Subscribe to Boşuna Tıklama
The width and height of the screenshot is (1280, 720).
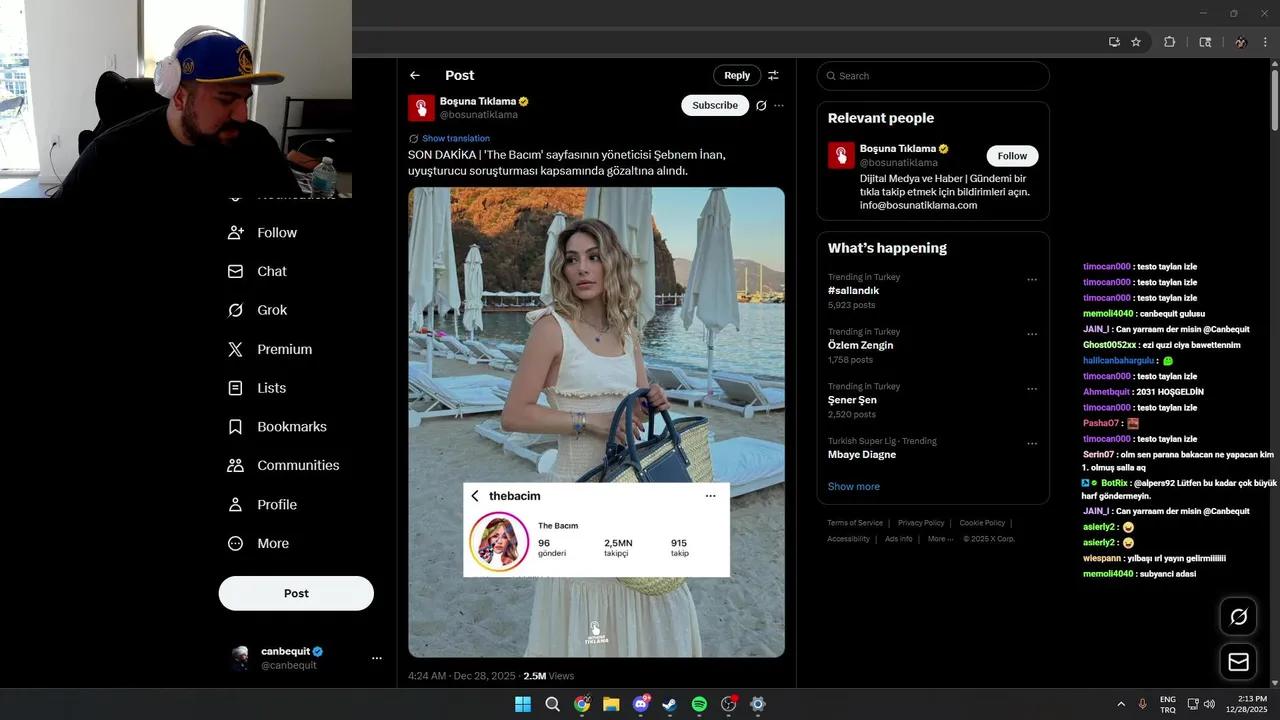[715, 105]
